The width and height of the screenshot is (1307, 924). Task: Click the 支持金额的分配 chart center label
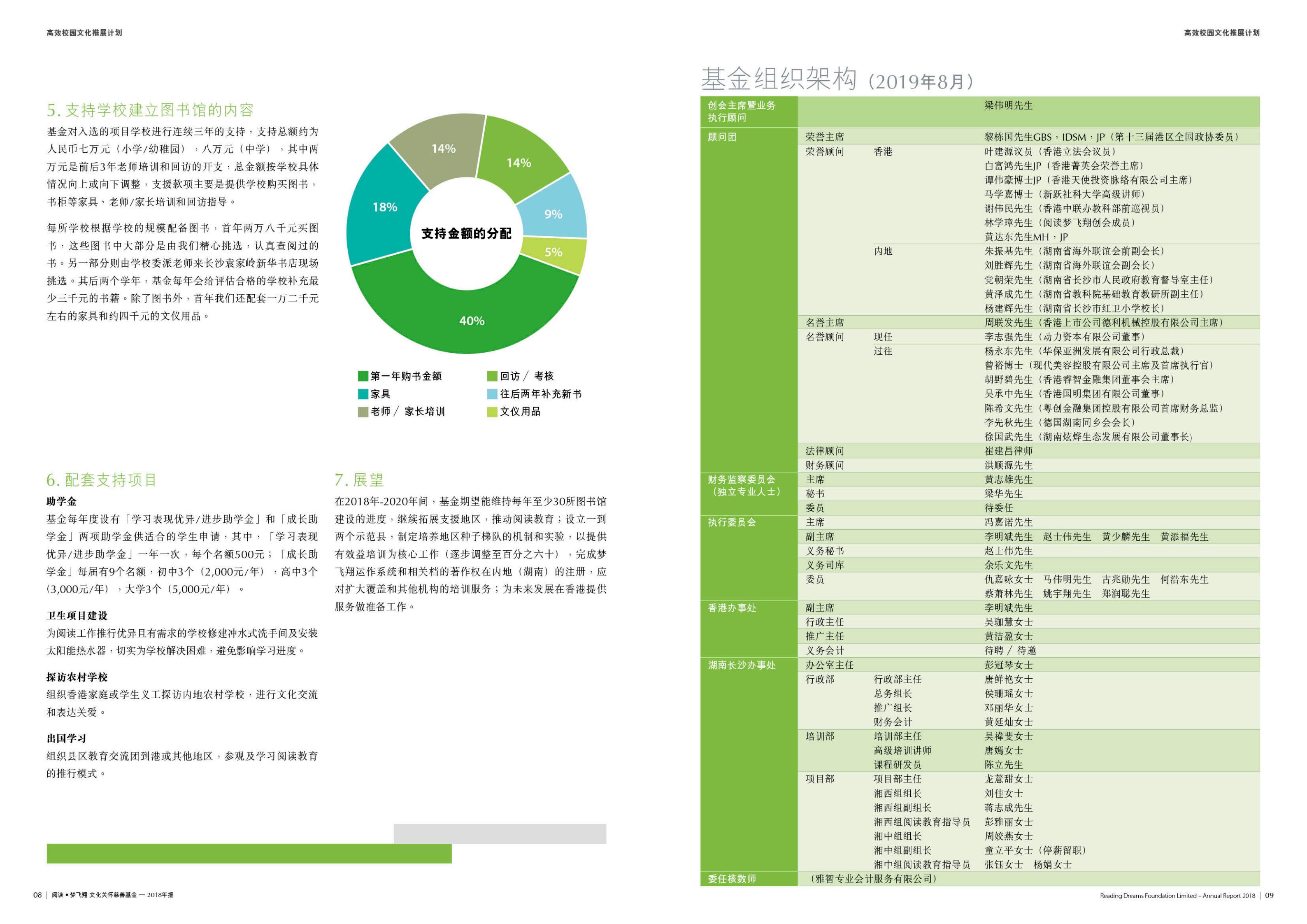point(466,233)
